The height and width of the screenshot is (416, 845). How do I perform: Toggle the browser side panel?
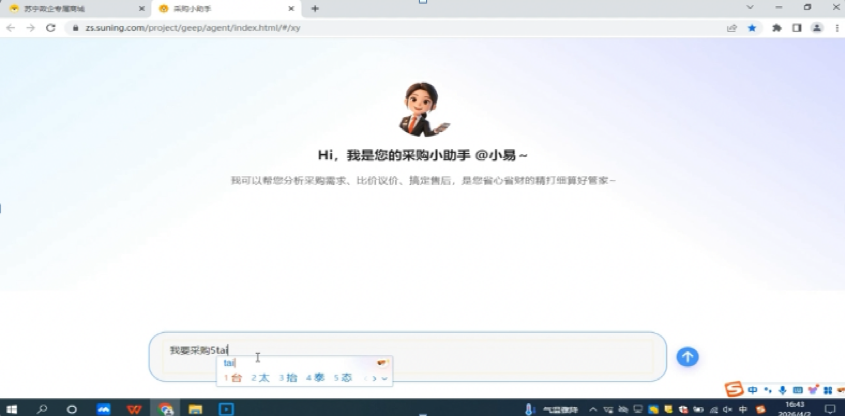point(796,28)
